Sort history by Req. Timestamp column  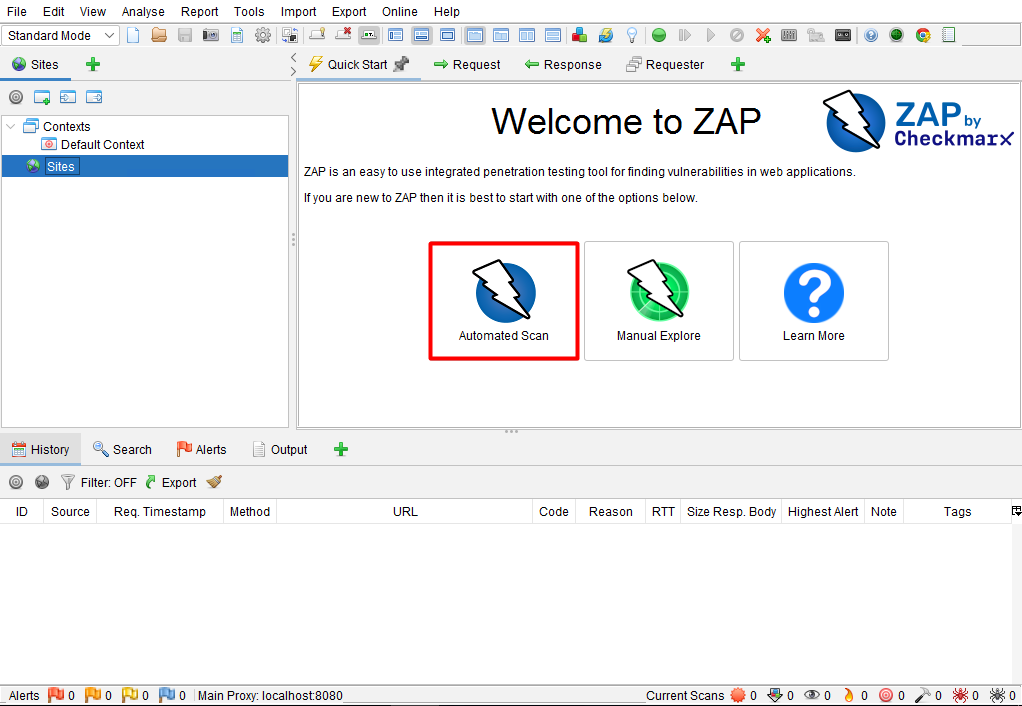[x=160, y=512]
